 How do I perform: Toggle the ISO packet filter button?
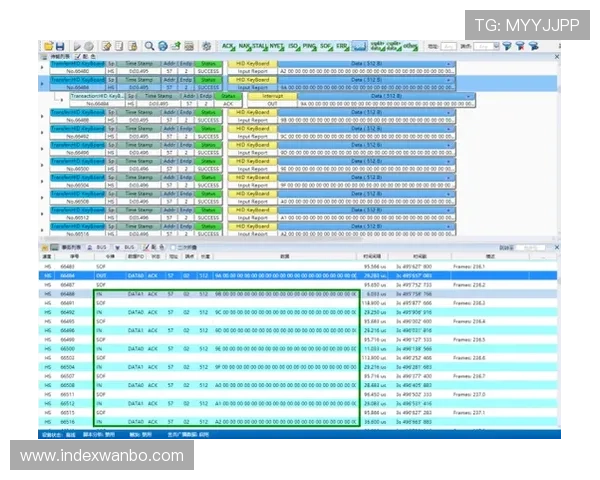294,47
